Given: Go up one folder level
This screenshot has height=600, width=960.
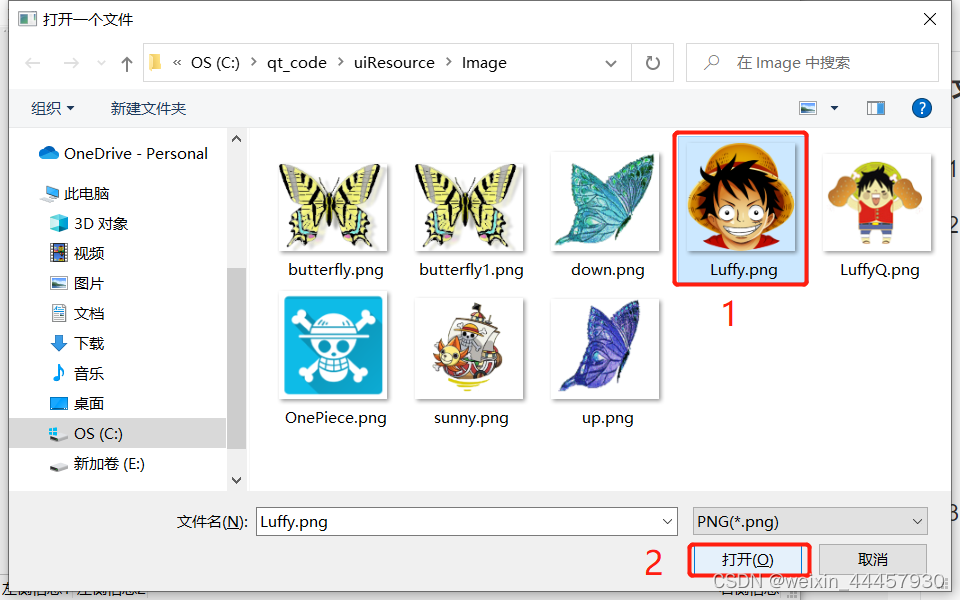Looking at the screenshot, I should [x=127, y=64].
